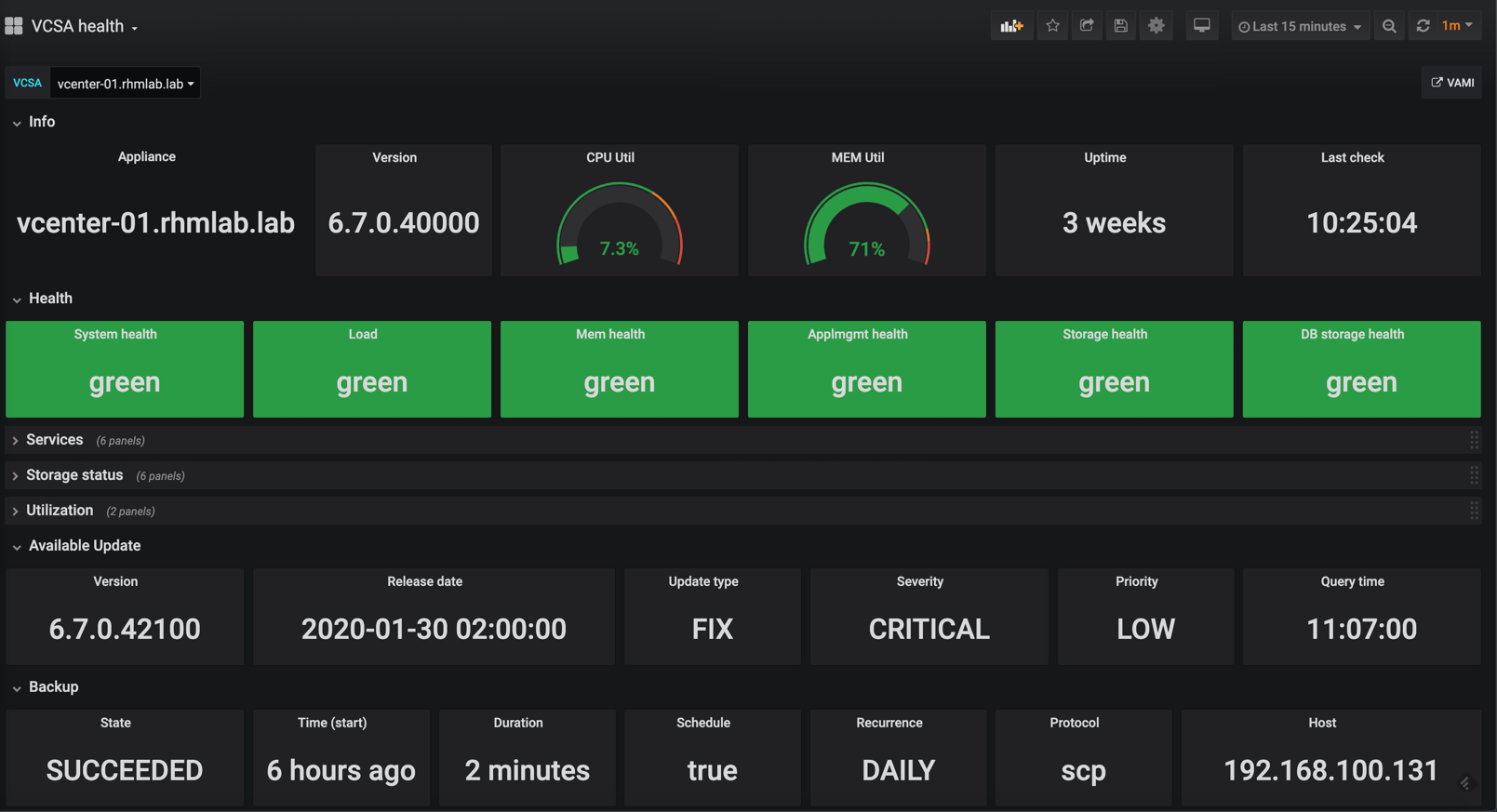Click the 3 weeks uptime value
Screen dimensions: 1497x812
1115,223
